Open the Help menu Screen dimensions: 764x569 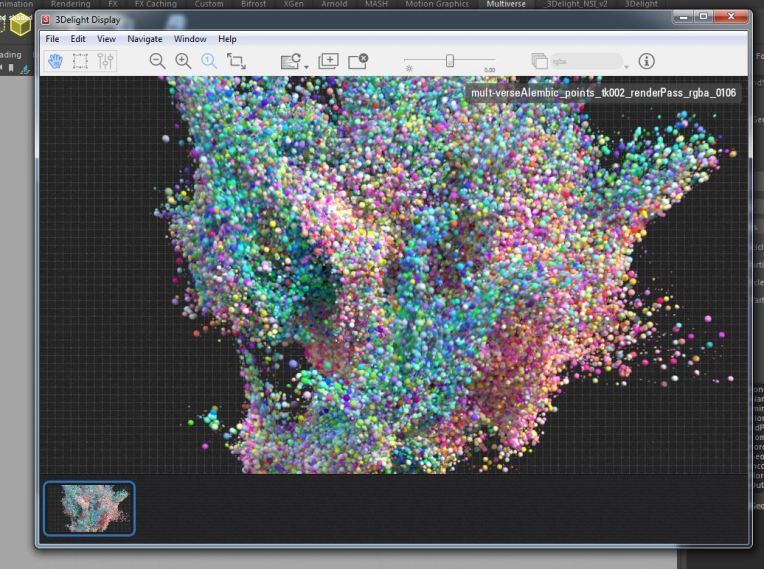coord(228,39)
